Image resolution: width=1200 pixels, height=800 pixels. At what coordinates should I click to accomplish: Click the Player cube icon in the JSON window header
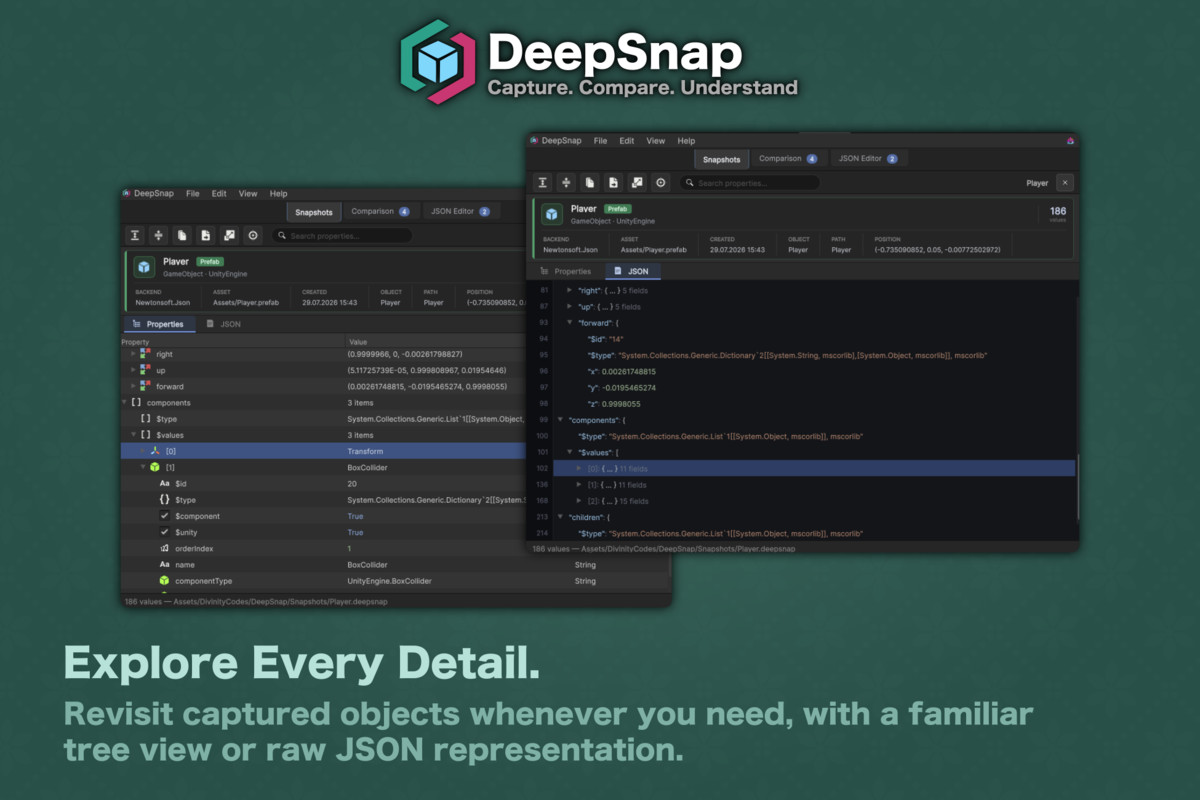[552, 214]
